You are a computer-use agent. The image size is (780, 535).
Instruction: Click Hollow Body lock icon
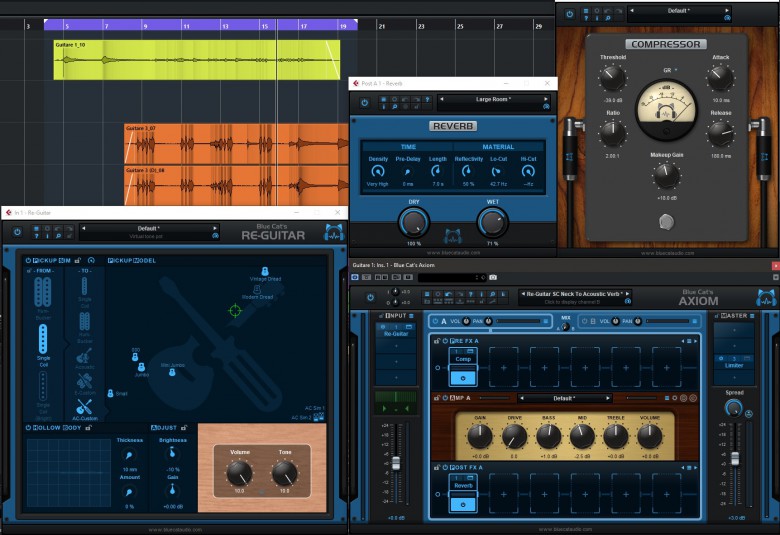point(88,428)
